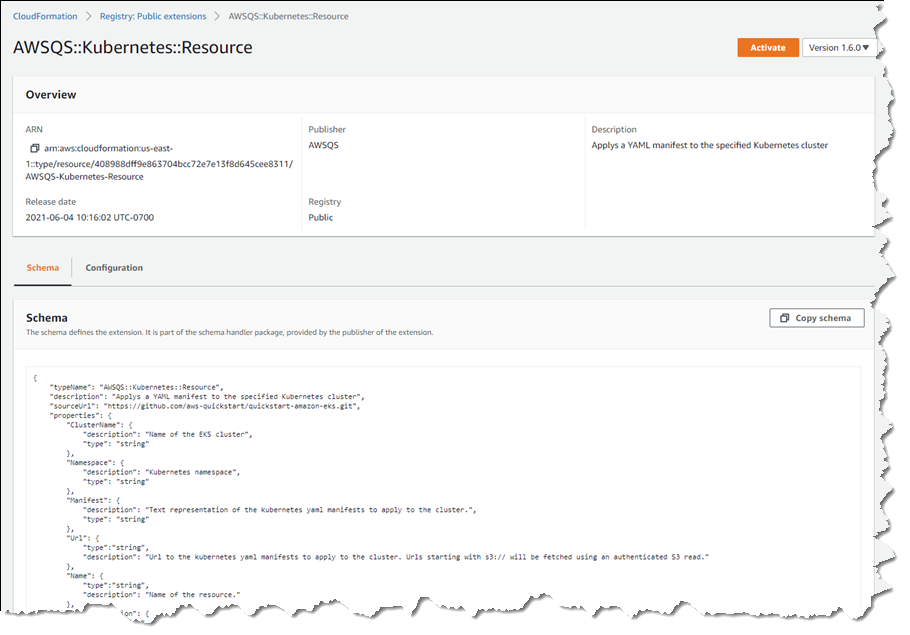This screenshot has height=635, width=910.
Task: Click the description Applys a YAML manifest text
Action: (709, 145)
